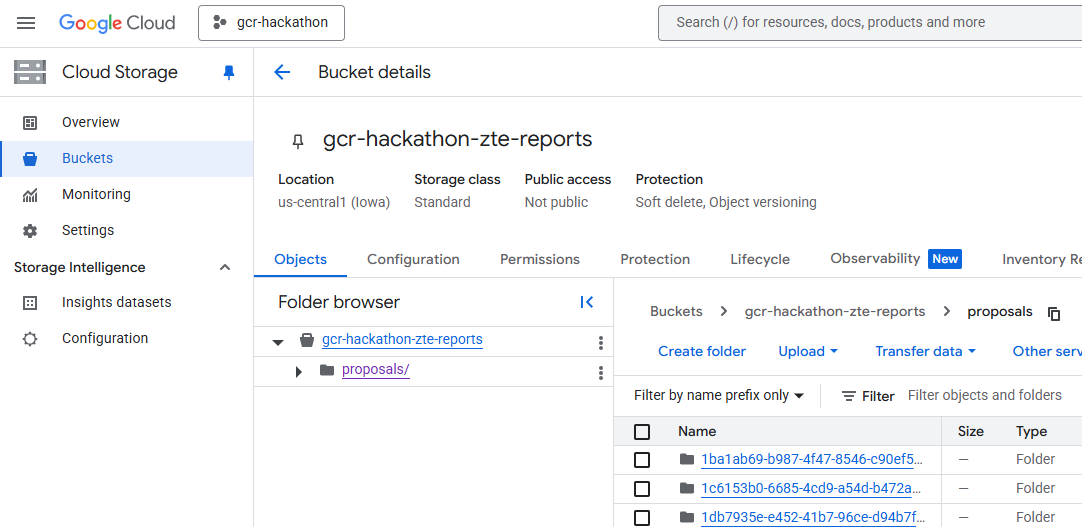The height and width of the screenshot is (527, 1082).
Task: Open the 1db7935e-e452-41b7 folder link
Action: point(811,517)
